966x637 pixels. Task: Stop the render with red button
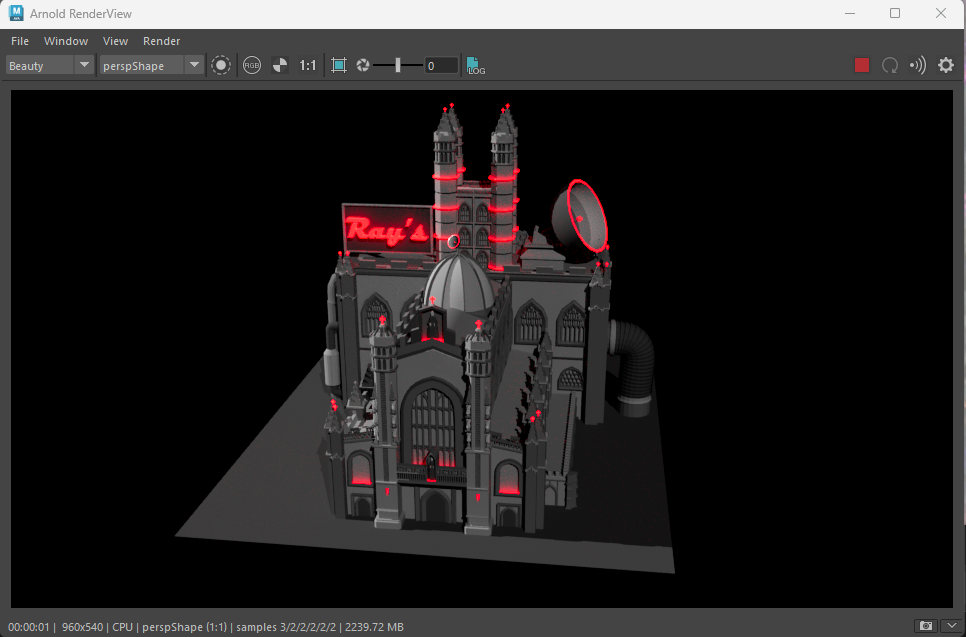[862, 65]
